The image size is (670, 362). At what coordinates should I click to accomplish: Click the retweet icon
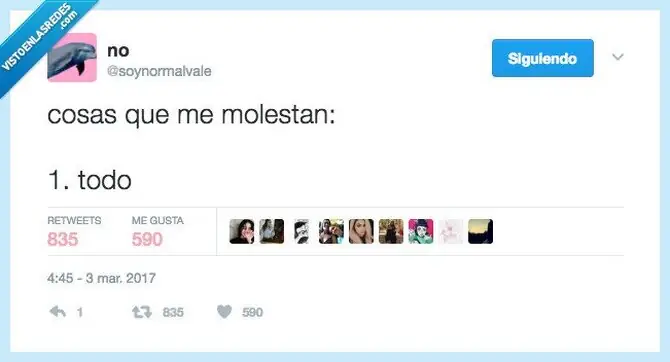141,312
